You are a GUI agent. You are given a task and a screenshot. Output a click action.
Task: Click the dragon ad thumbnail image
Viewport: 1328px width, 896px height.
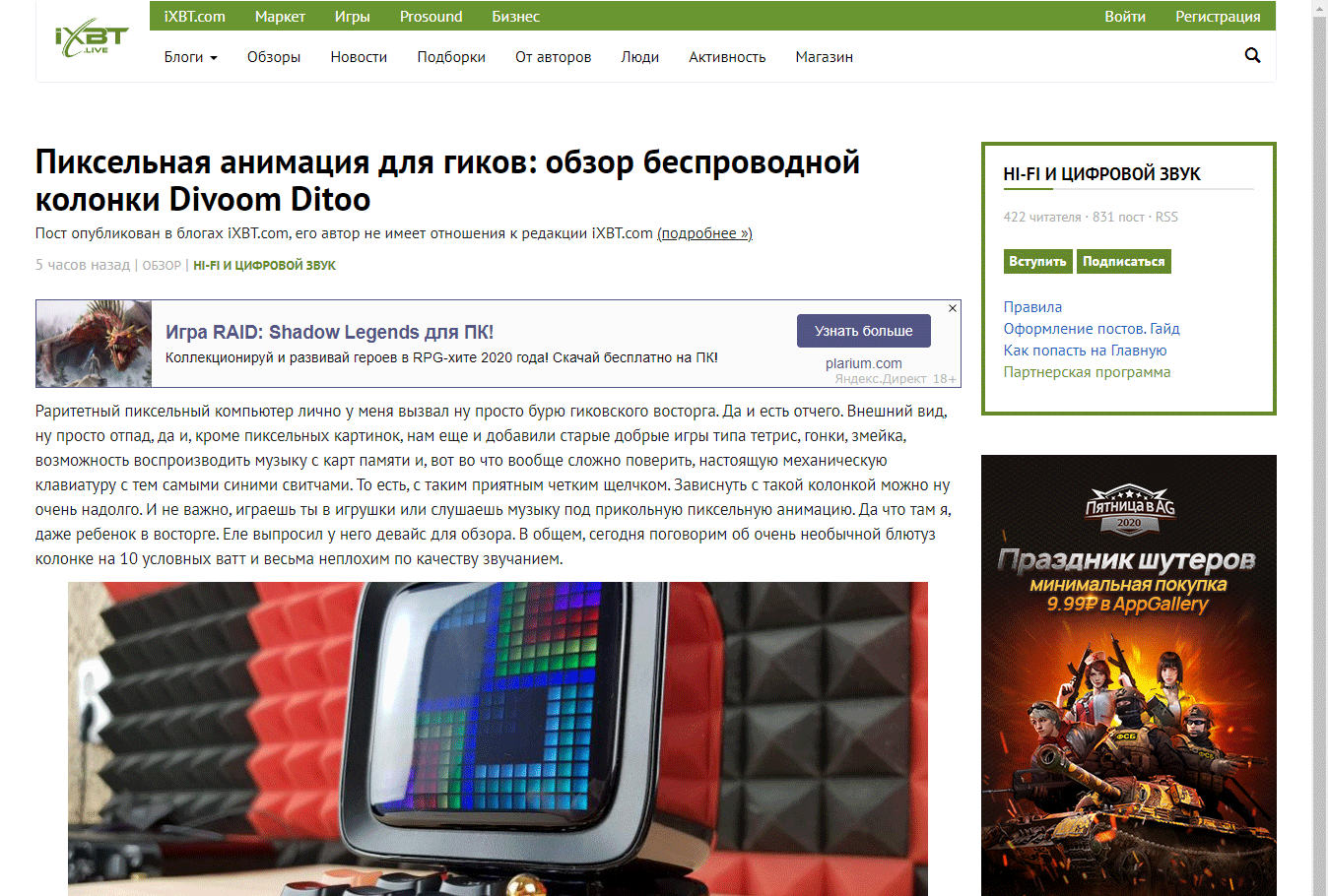(94, 344)
